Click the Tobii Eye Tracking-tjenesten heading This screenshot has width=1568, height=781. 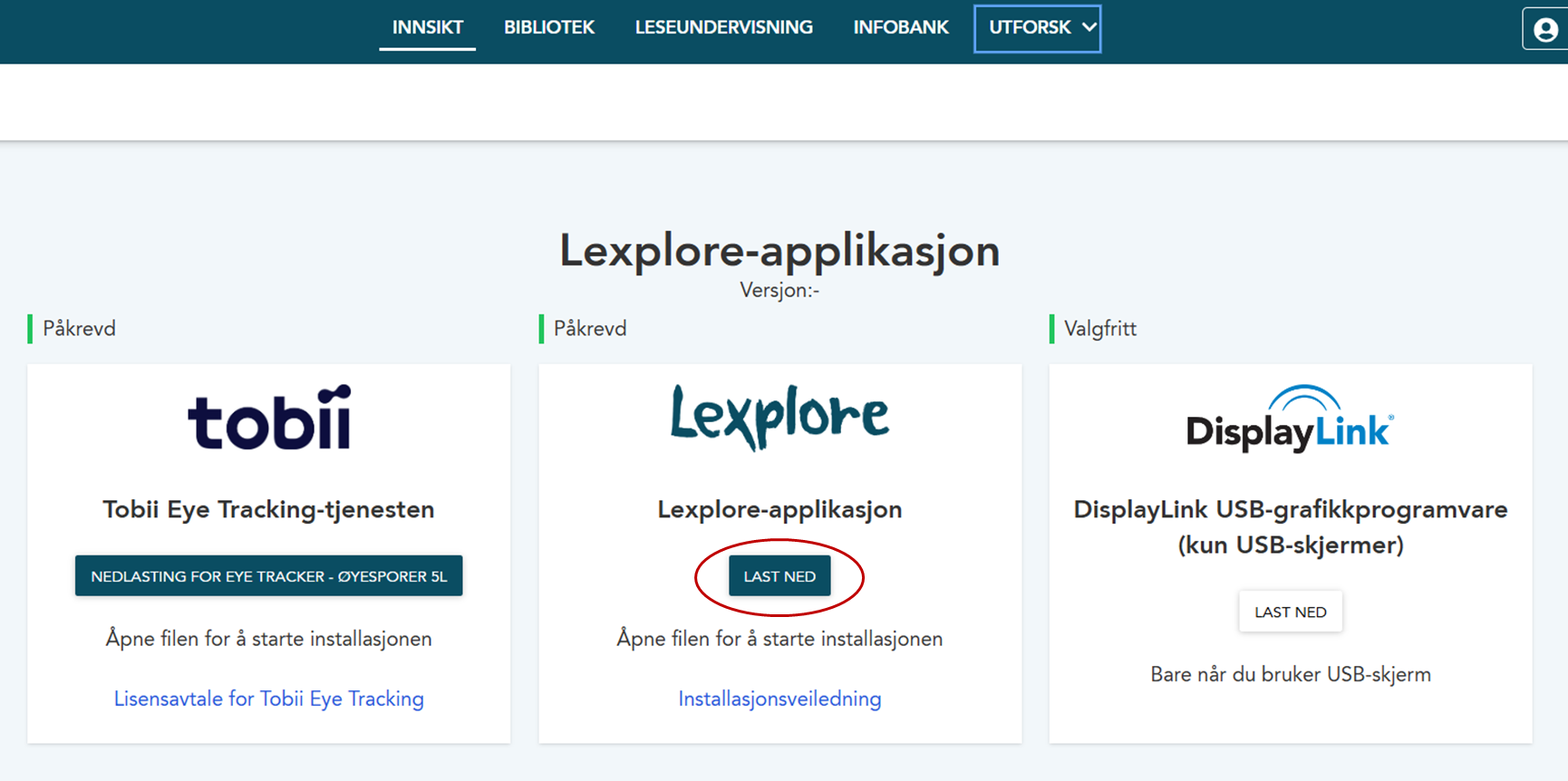click(x=268, y=509)
